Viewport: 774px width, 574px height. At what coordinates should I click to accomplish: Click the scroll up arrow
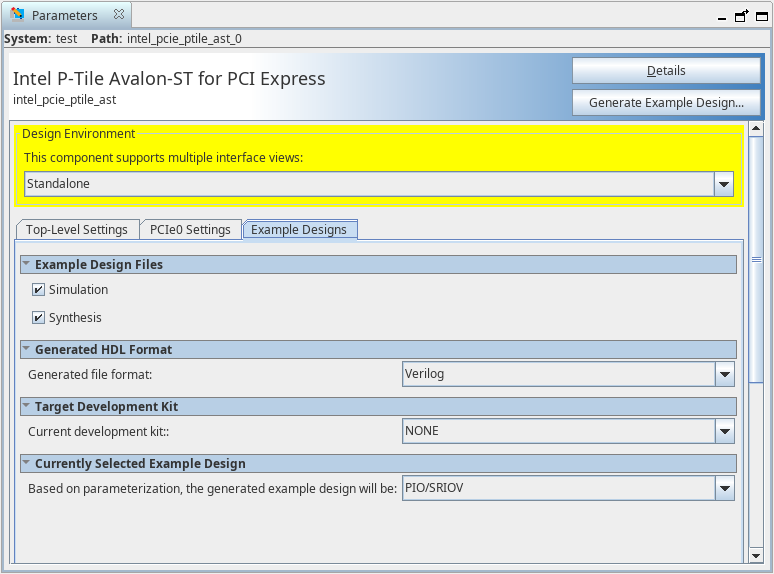(756, 129)
